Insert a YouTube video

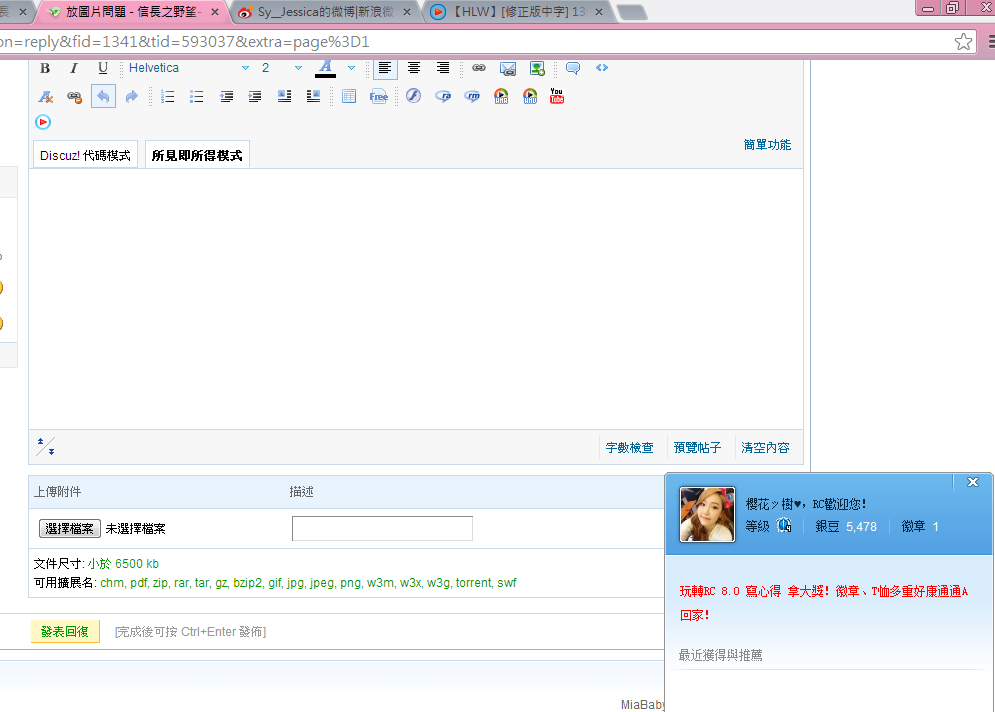[x=557, y=96]
